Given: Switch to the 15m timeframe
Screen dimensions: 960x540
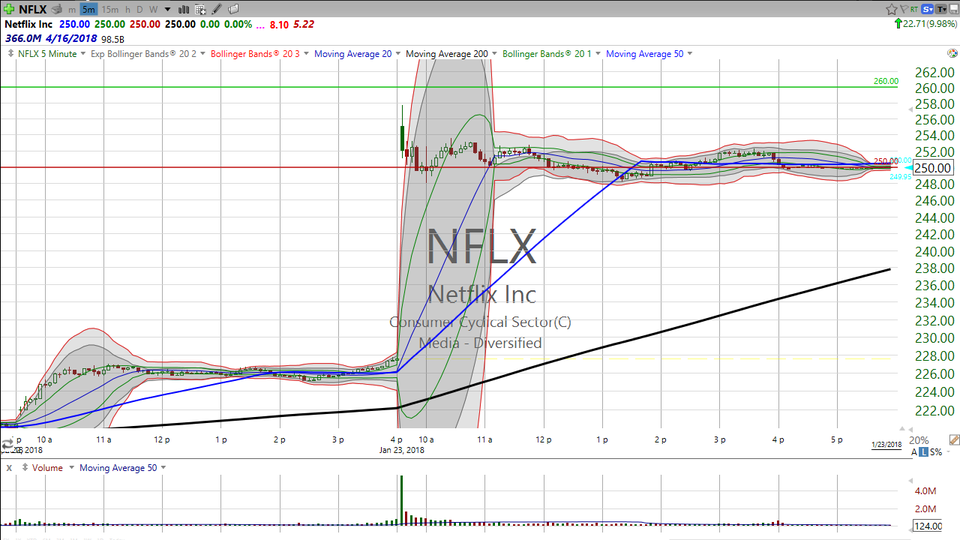Looking at the screenshot, I should (110, 9).
